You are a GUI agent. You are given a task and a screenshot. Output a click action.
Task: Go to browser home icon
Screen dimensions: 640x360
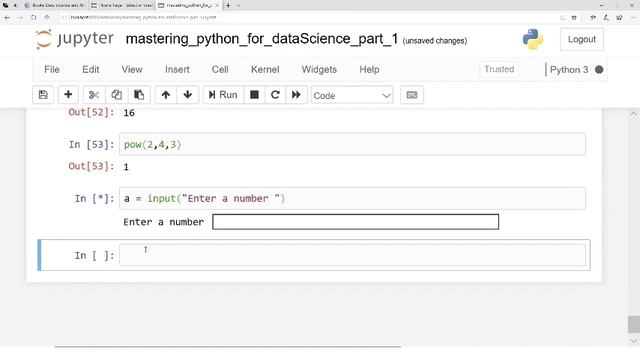coord(47,18)
